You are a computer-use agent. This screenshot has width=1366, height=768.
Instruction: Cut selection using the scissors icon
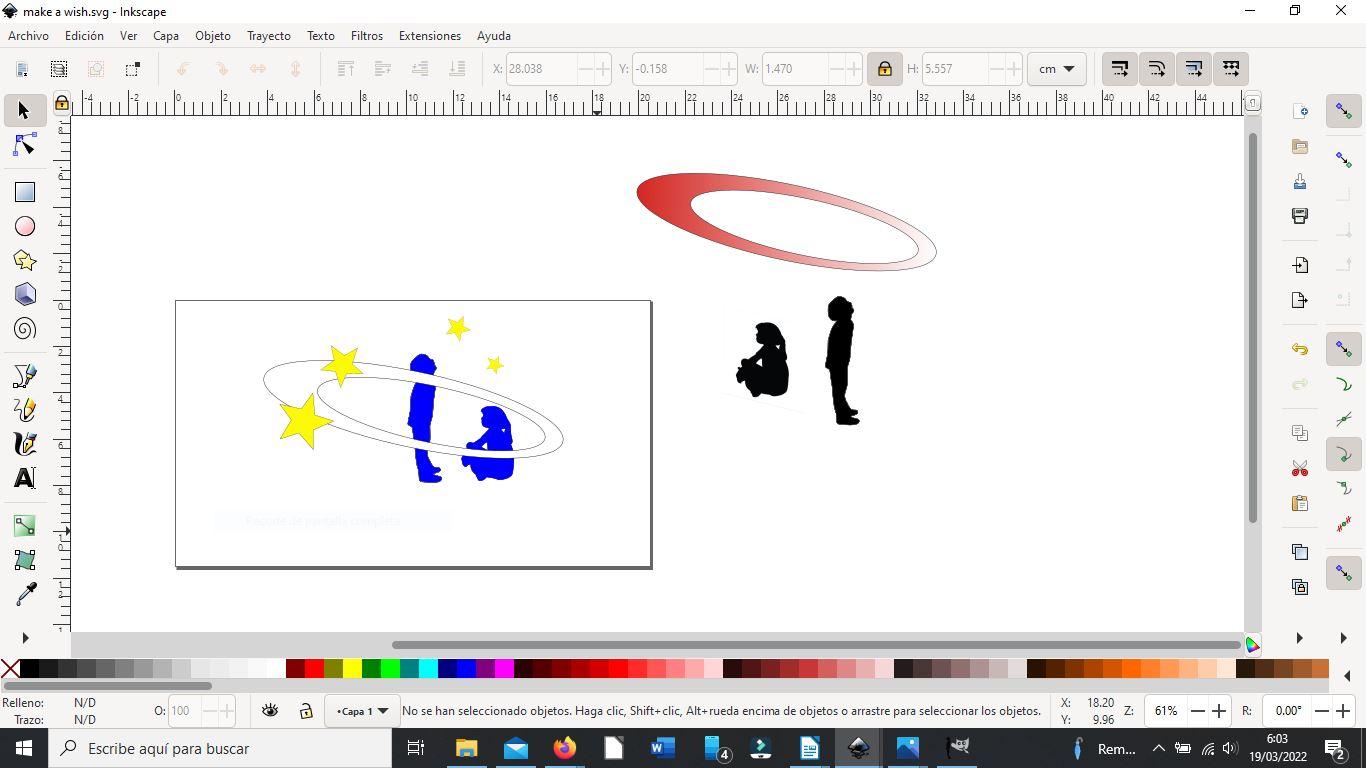tap(1300, 468)
